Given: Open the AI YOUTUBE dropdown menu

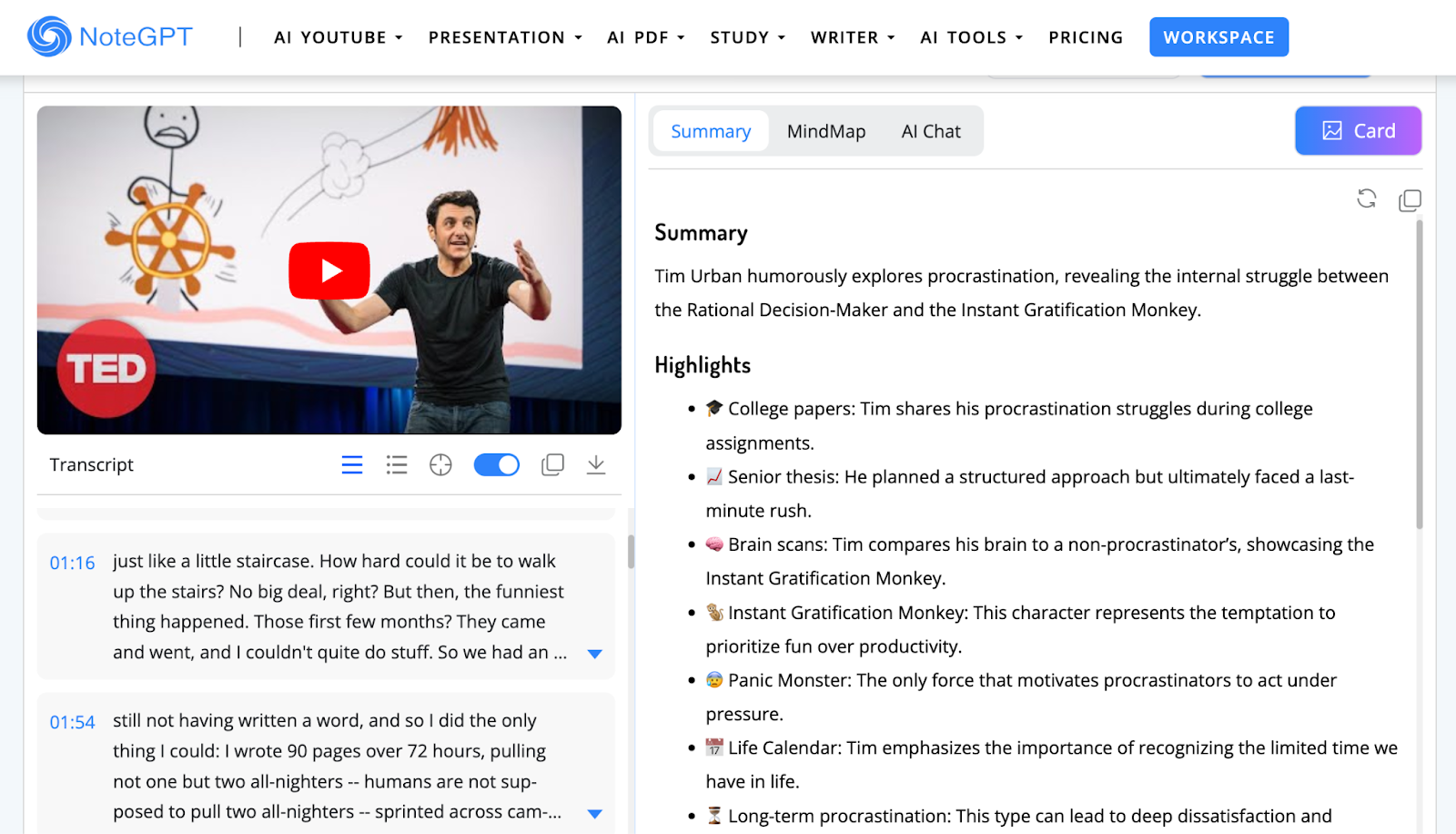Looking at the screenshot, I should click(x=339, y=37).
